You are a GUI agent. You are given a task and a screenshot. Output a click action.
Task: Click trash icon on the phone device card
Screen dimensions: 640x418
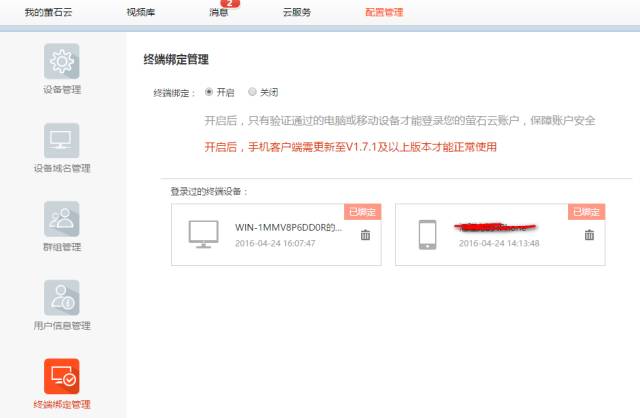pos(589,235)
